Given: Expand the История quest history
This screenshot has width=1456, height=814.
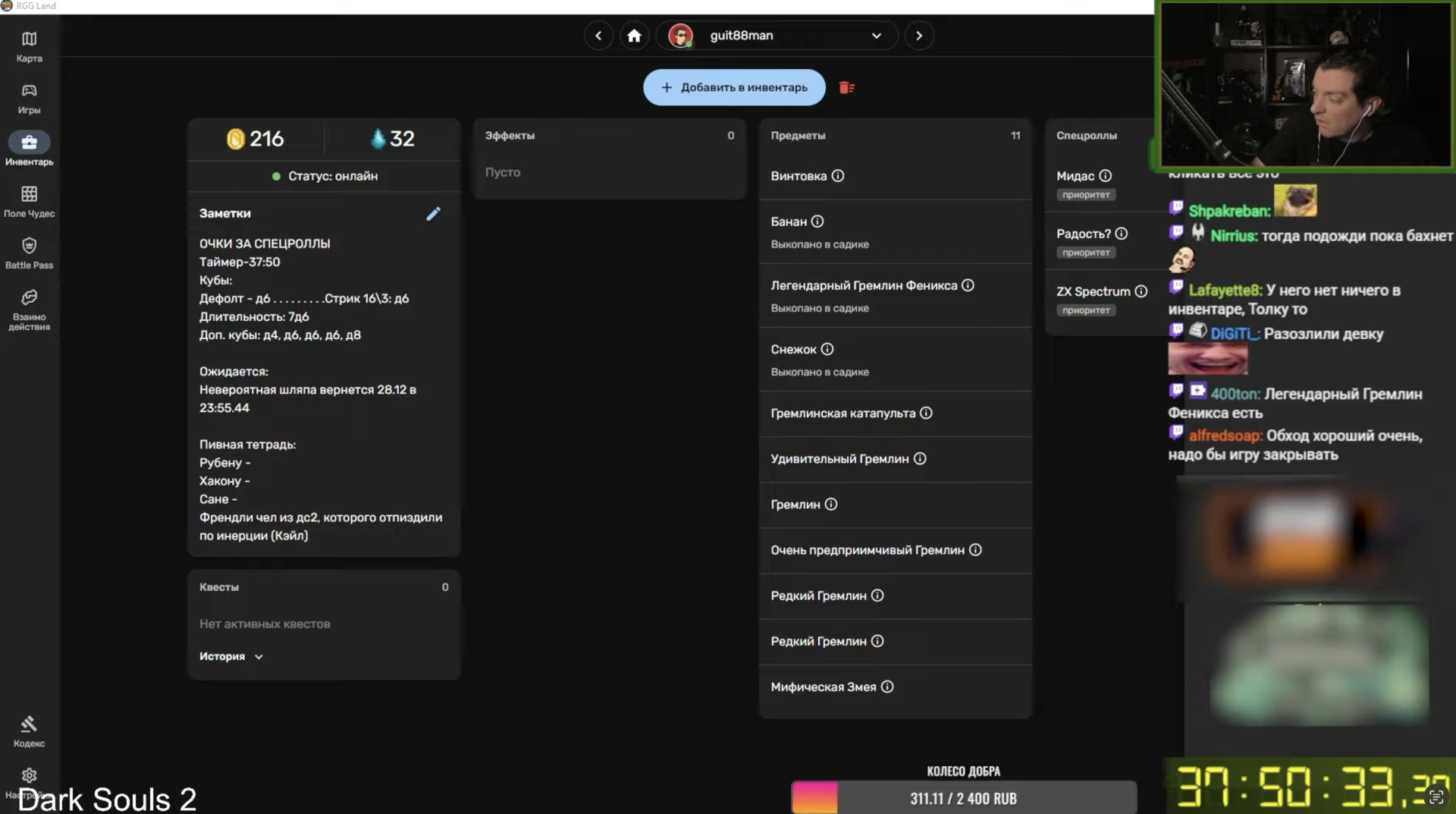Looking at the screenshot, I should tap(231, 656).
